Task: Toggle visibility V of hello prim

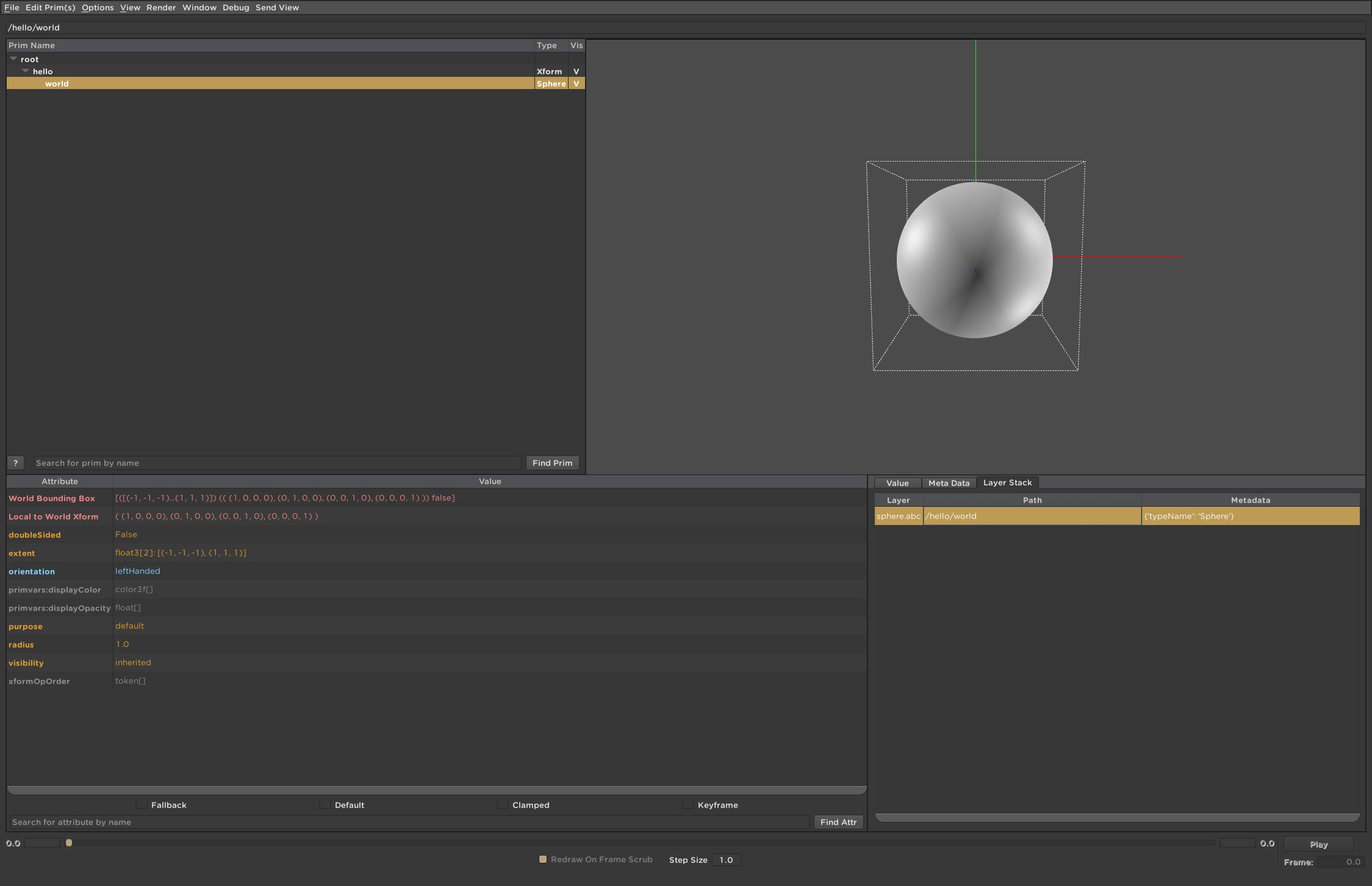Action: [576, 71]
